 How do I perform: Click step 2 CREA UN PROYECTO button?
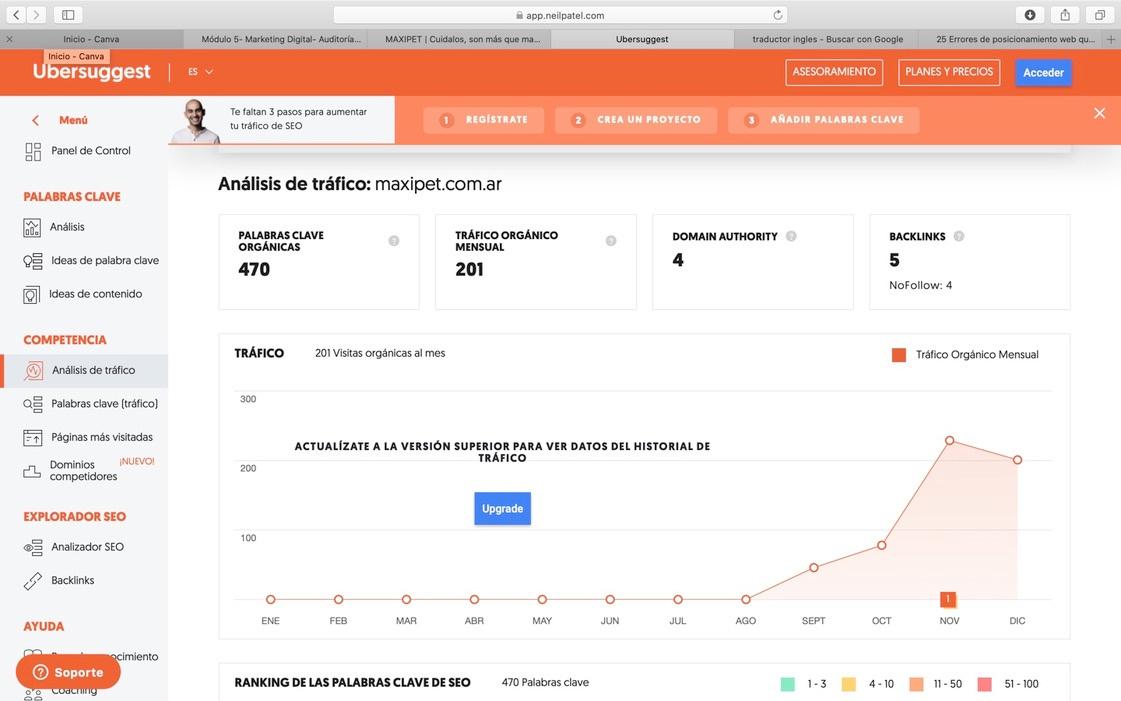636,120
